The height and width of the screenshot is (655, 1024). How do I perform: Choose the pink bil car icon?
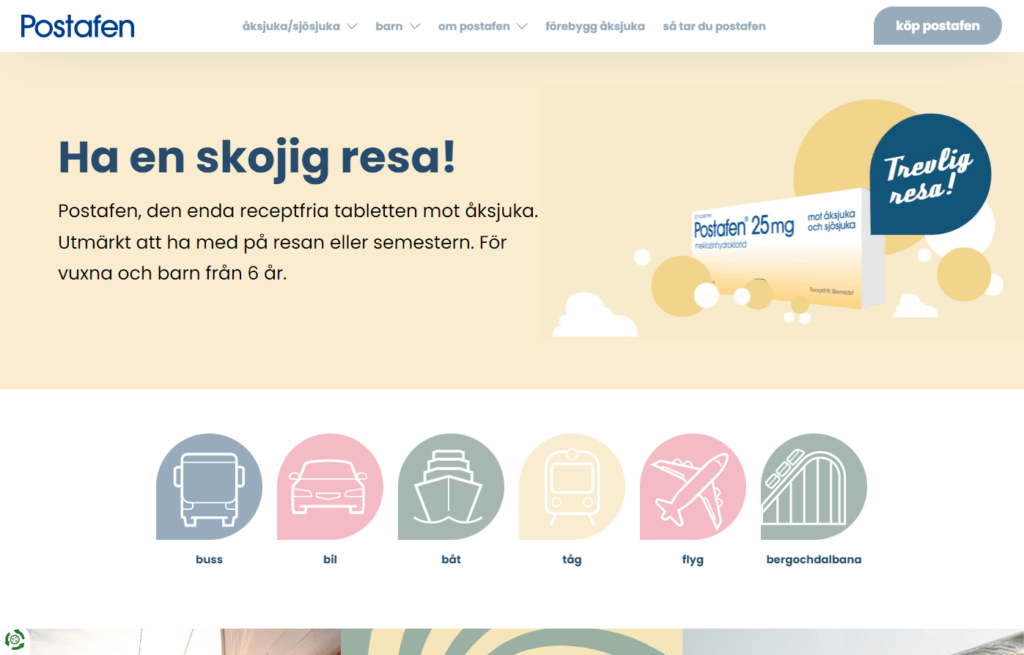point(330,487)
